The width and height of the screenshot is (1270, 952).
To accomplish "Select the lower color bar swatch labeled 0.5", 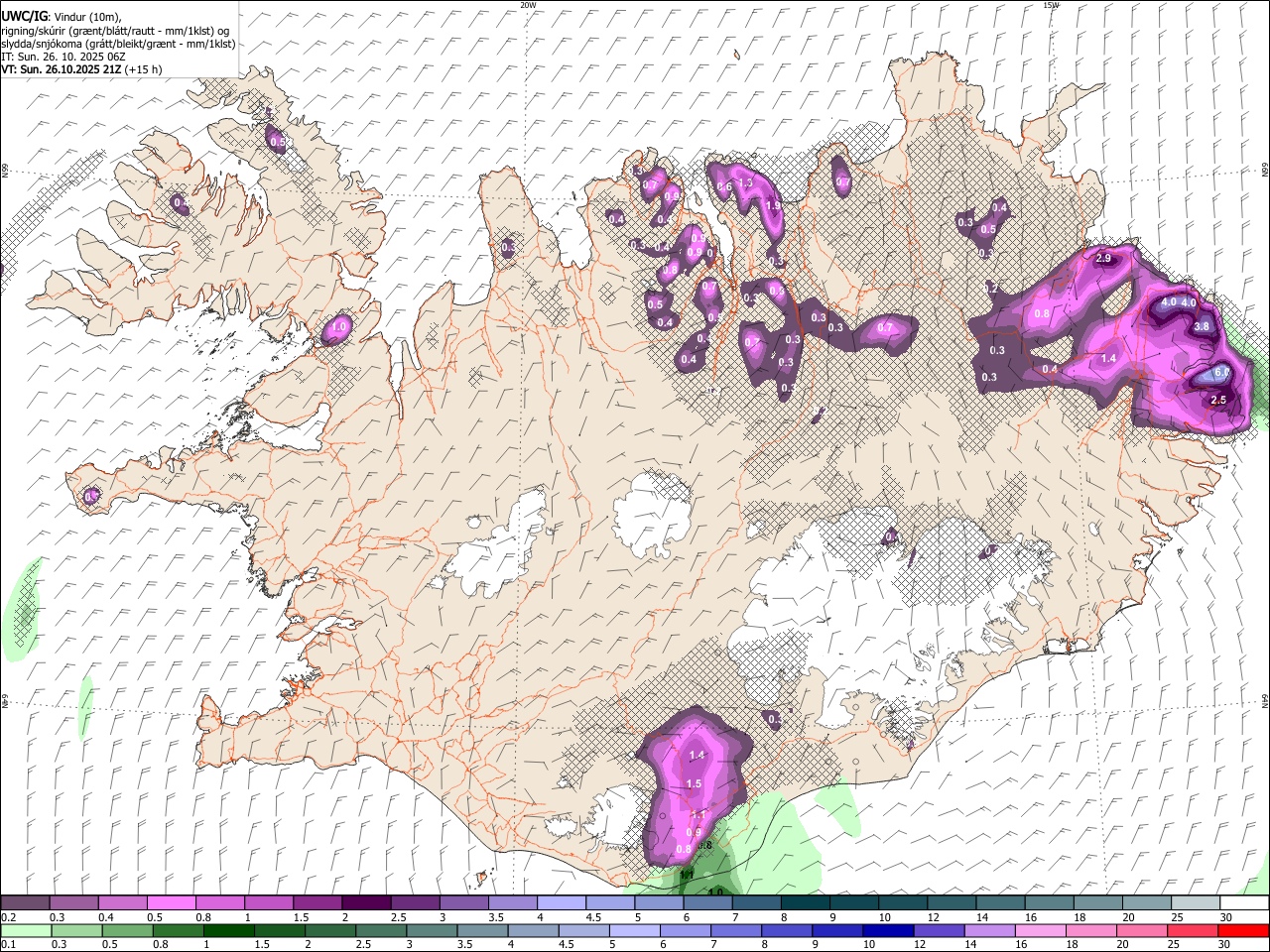I will [128, 930].
